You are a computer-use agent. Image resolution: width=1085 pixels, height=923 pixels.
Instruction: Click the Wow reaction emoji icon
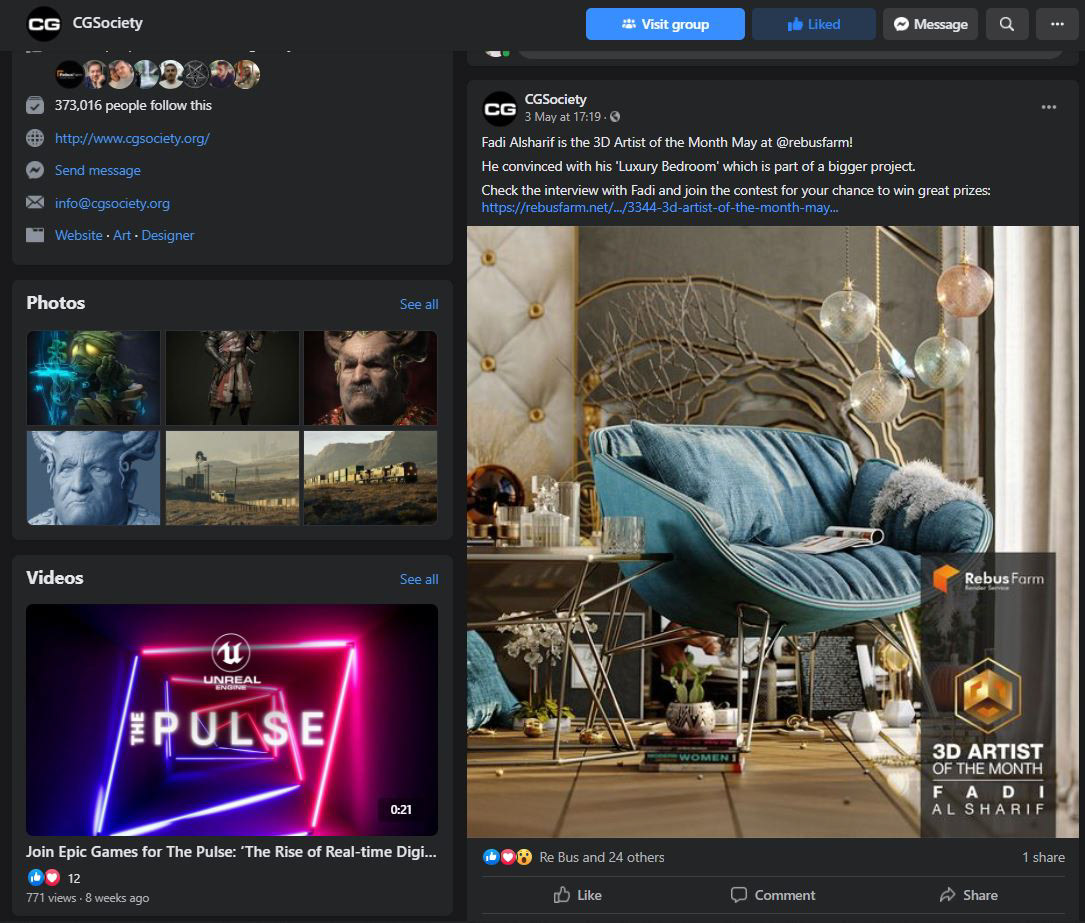tap(525, 857)
